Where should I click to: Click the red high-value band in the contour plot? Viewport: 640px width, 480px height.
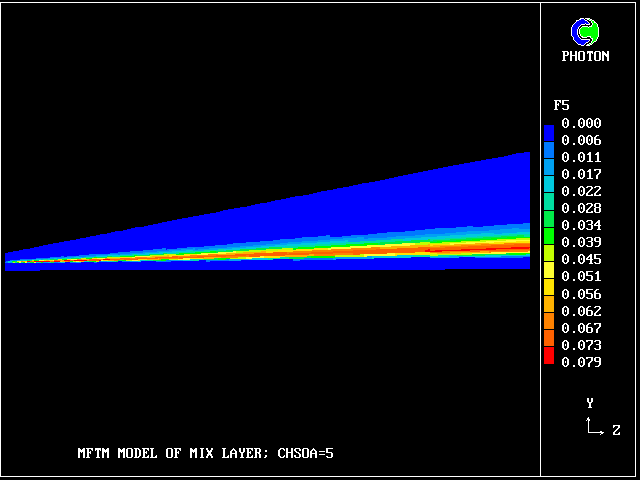point(500,248)
